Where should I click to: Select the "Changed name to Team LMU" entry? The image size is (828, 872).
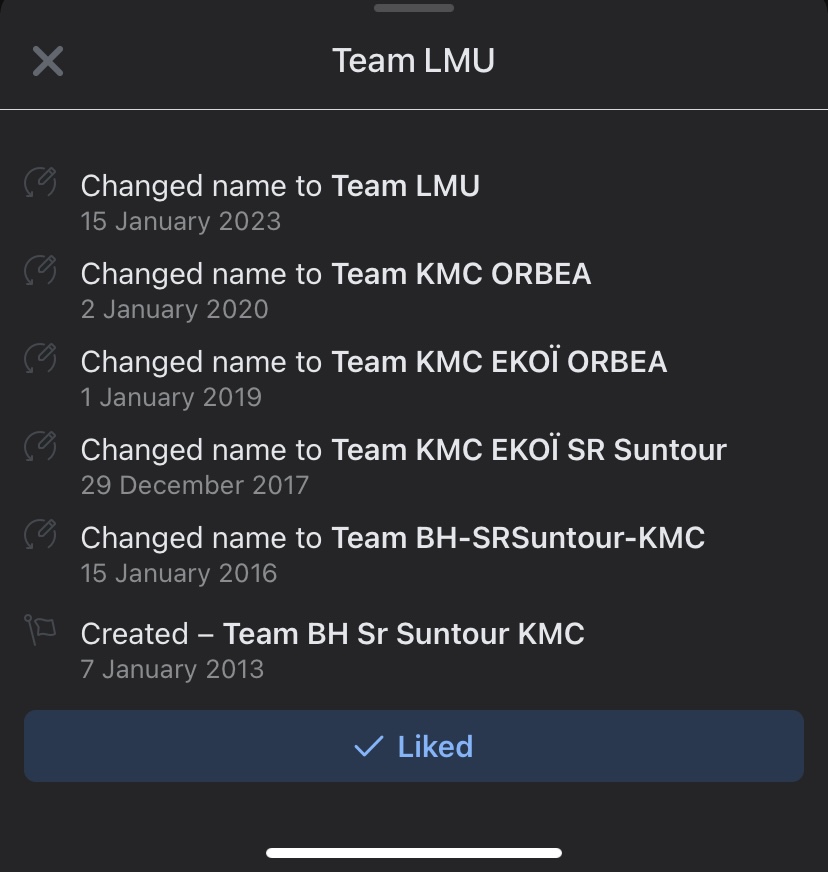pyautogui.click(x=281, y=186)
